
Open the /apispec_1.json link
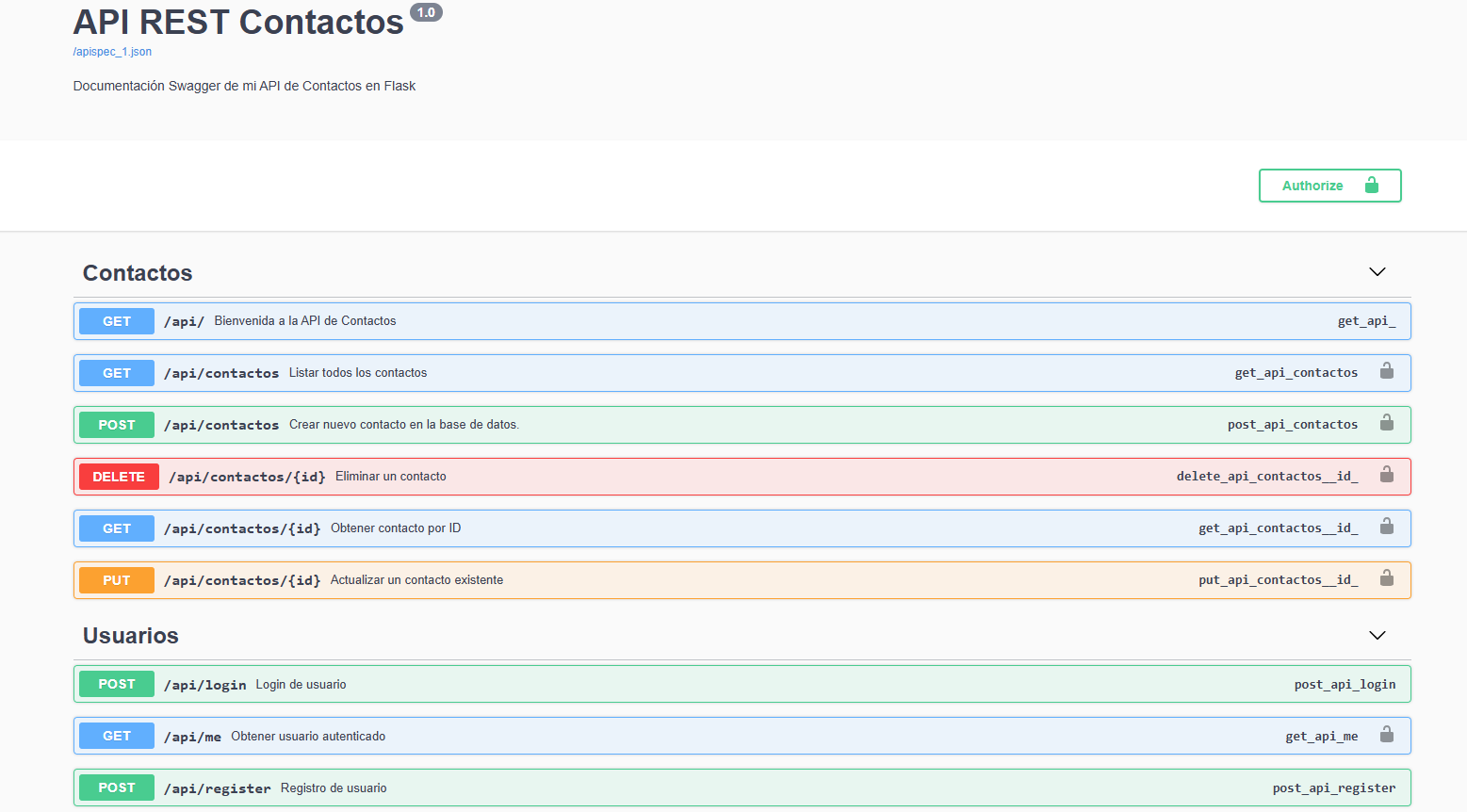point(112,52)
